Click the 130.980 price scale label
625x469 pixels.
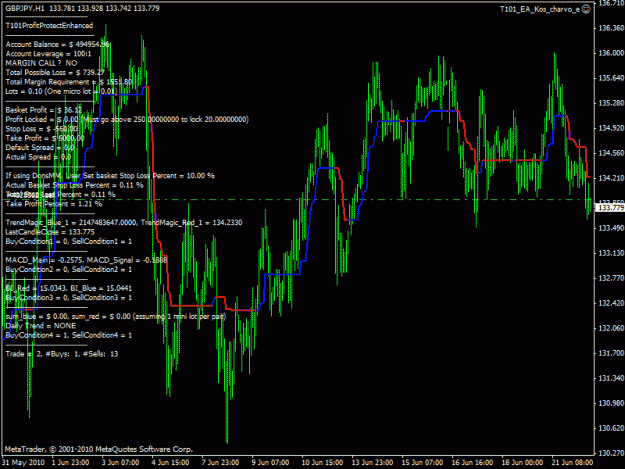[x=611, y=403]
